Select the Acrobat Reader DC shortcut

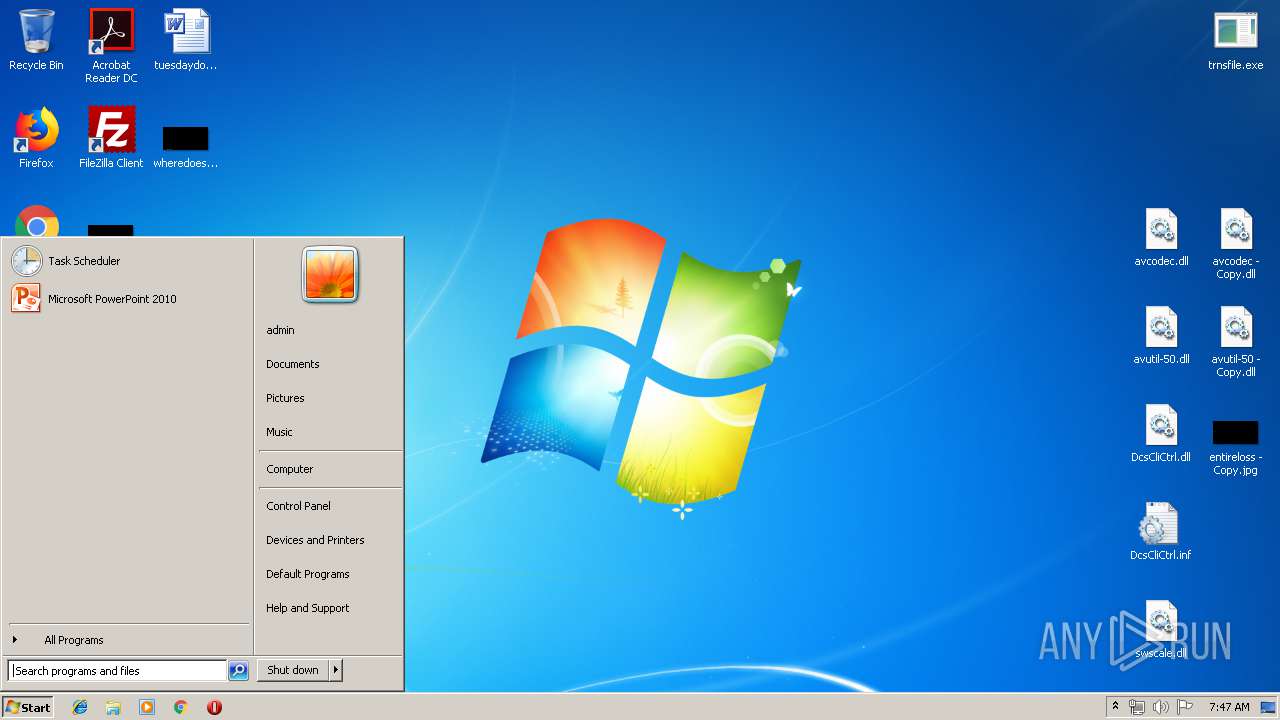pos(111,46)
